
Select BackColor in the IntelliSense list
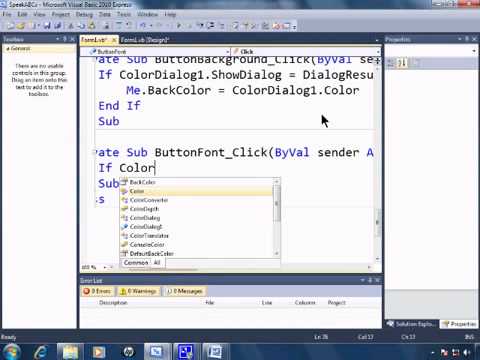[x=197, y=182]
